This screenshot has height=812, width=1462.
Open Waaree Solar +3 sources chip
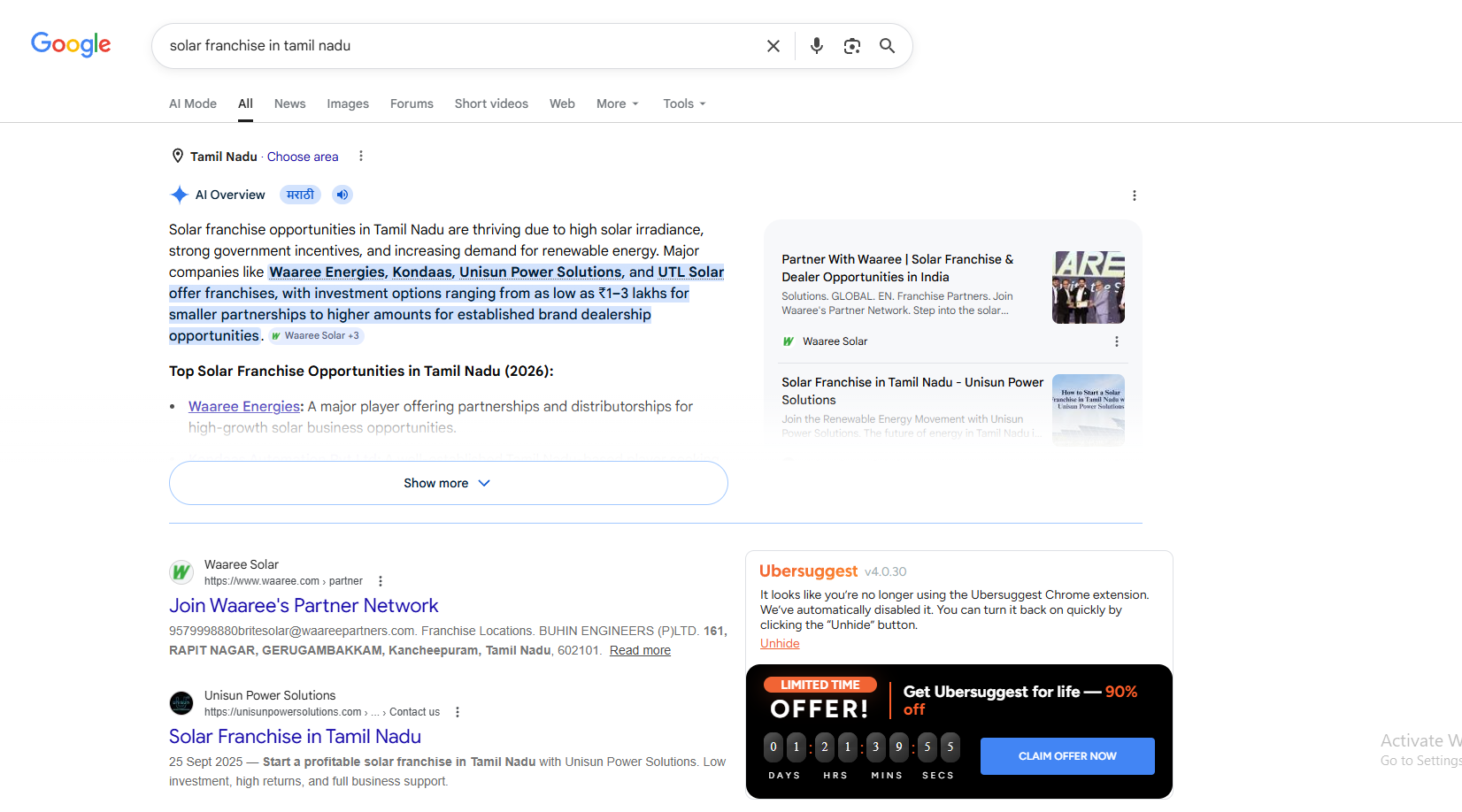(x=317, y=336)
